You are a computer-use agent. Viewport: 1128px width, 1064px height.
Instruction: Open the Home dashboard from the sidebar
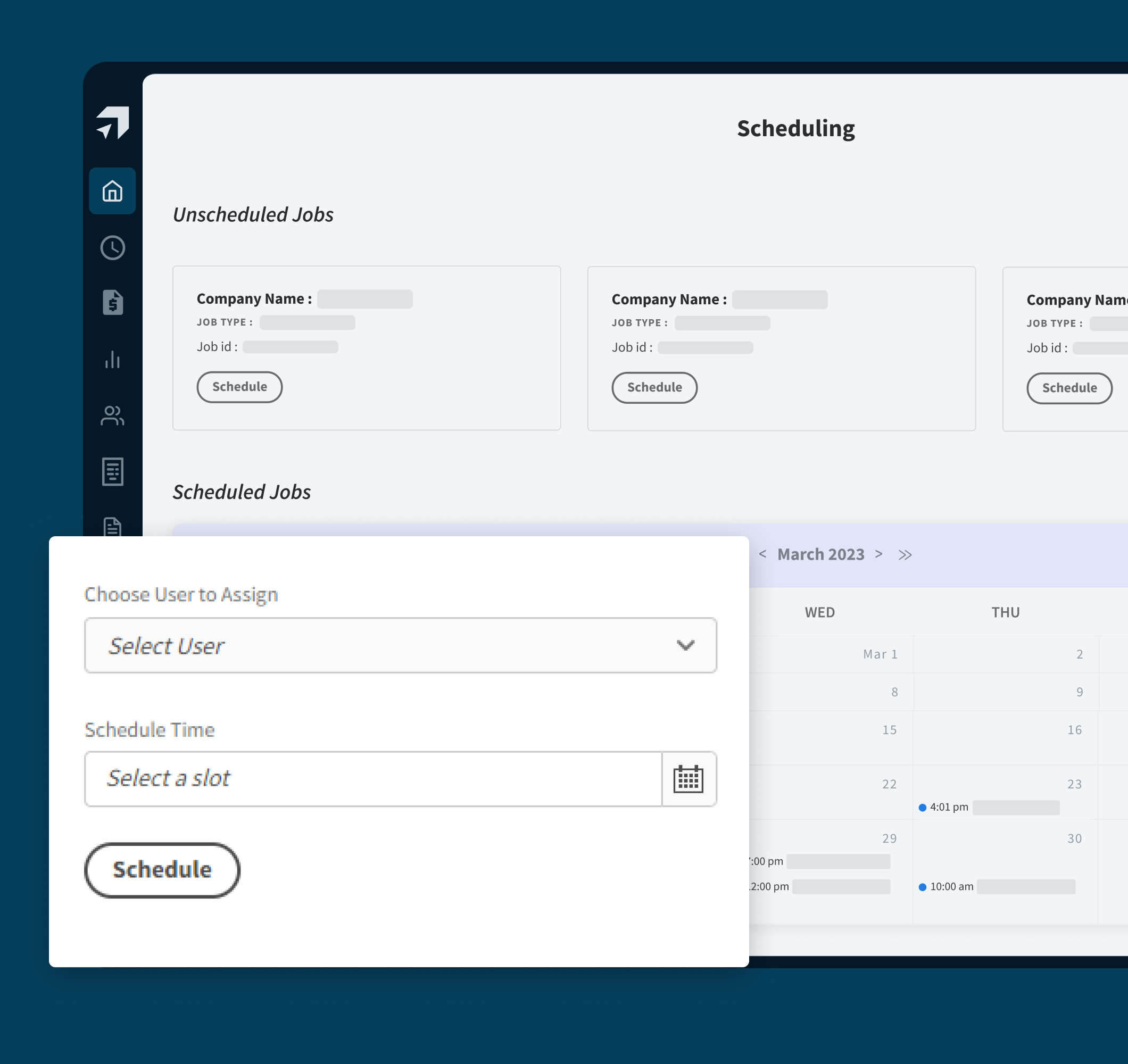point(112,192)
